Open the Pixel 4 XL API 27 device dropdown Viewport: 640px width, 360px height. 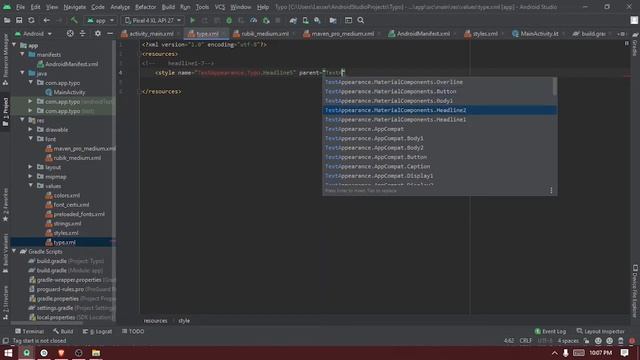tap(153, 20)
